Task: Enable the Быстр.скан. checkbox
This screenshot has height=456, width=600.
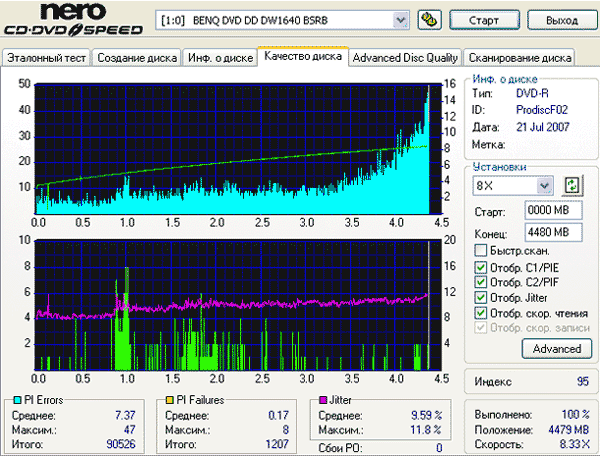Action: coord(480,251)
